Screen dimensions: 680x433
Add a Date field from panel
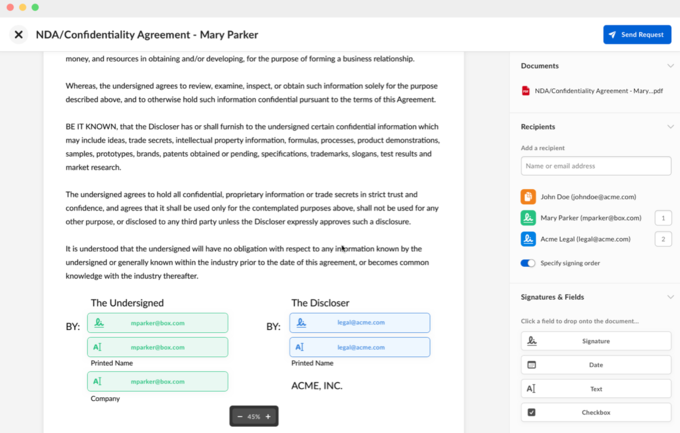pyautogui.click(x=596, y=365)
